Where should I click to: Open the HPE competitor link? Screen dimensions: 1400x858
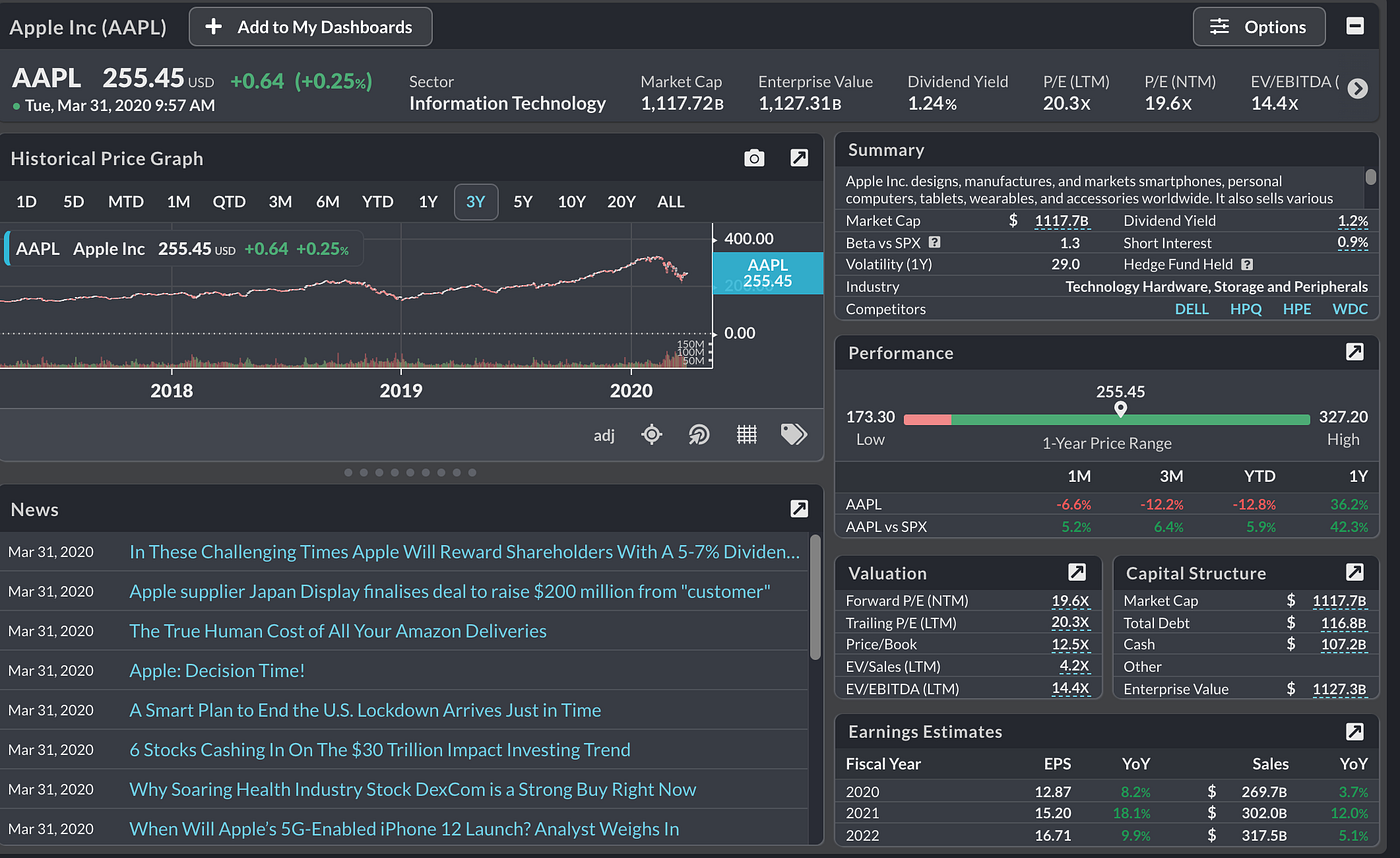tap(1298, 309)
